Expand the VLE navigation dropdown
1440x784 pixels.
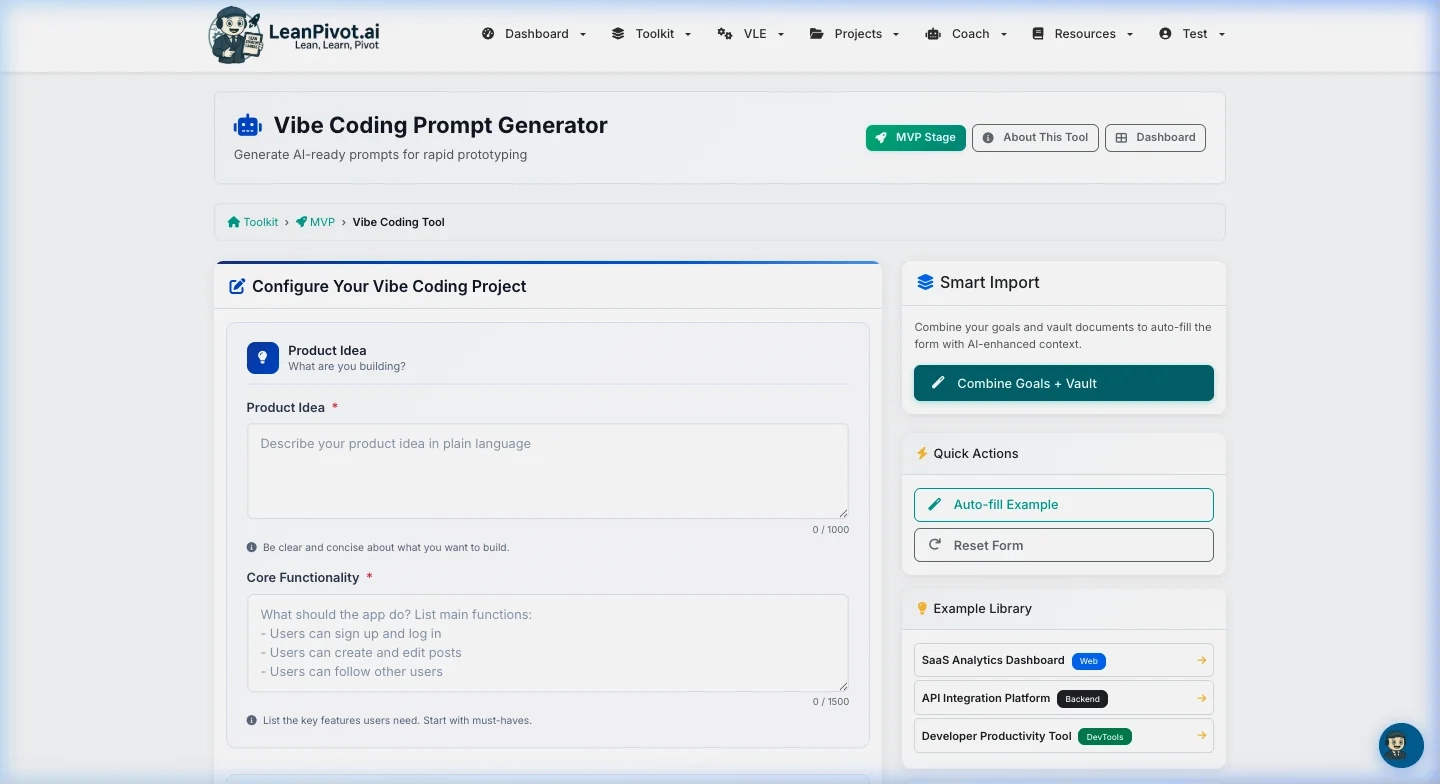(751, 34)
